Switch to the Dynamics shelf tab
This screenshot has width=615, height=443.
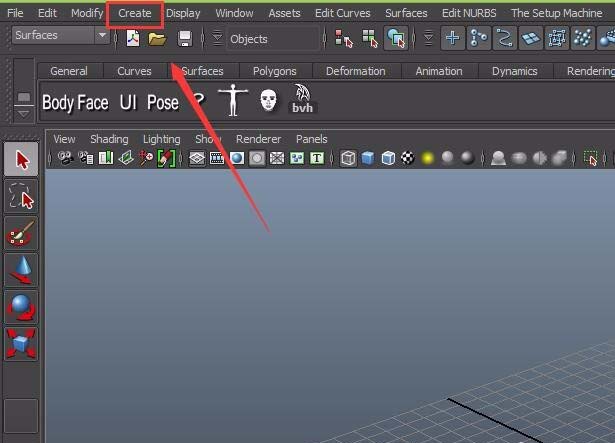515,71
